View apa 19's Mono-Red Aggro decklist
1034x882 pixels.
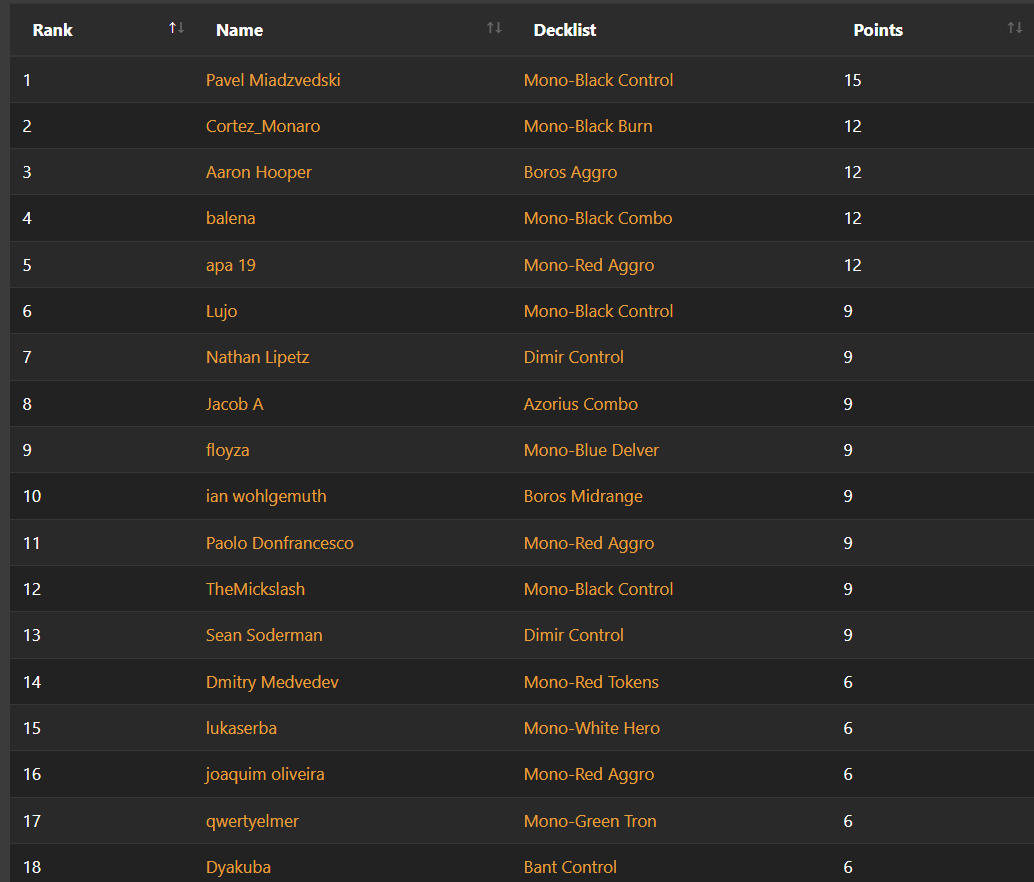(x=588, y=266)
